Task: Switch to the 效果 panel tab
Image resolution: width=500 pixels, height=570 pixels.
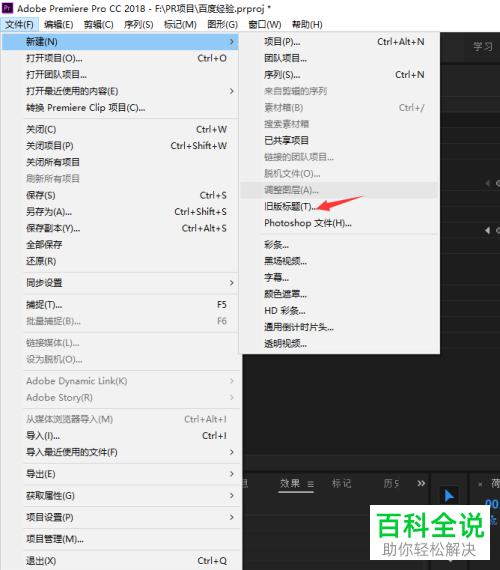Action: pos(290,483)
